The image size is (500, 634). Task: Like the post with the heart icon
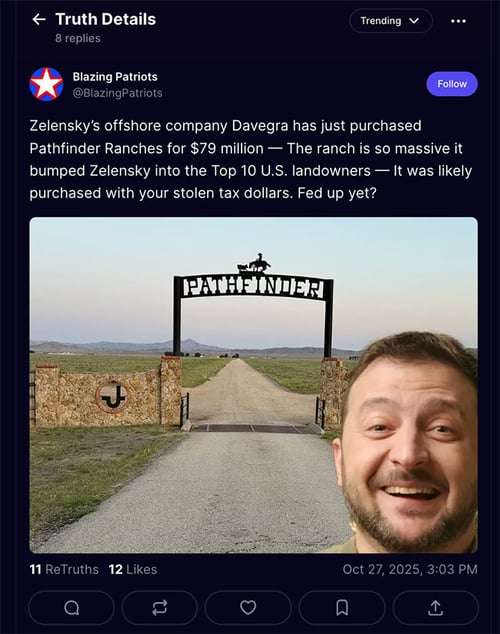click(248, 608)
